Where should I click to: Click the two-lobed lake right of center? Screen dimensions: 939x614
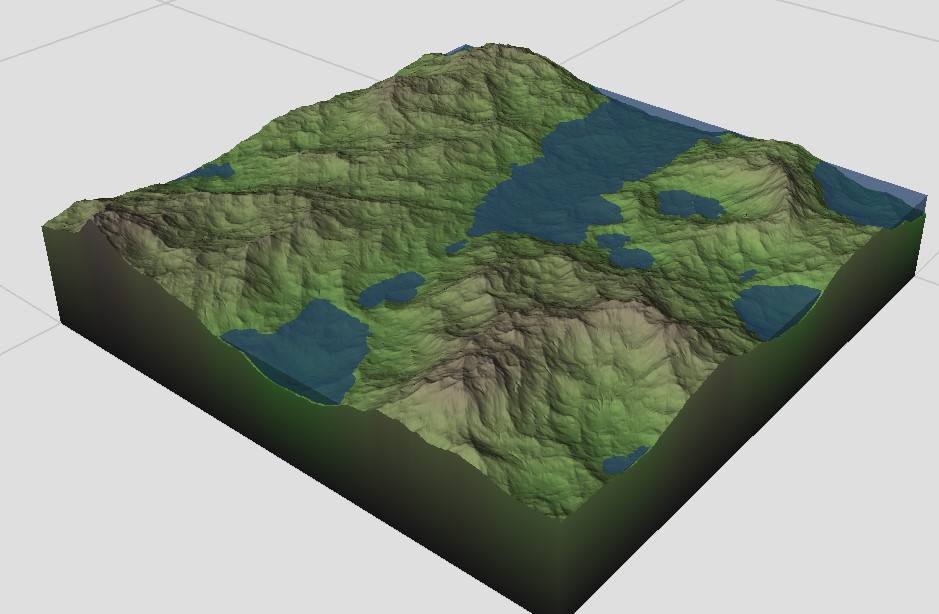click(x=690, y=205)
